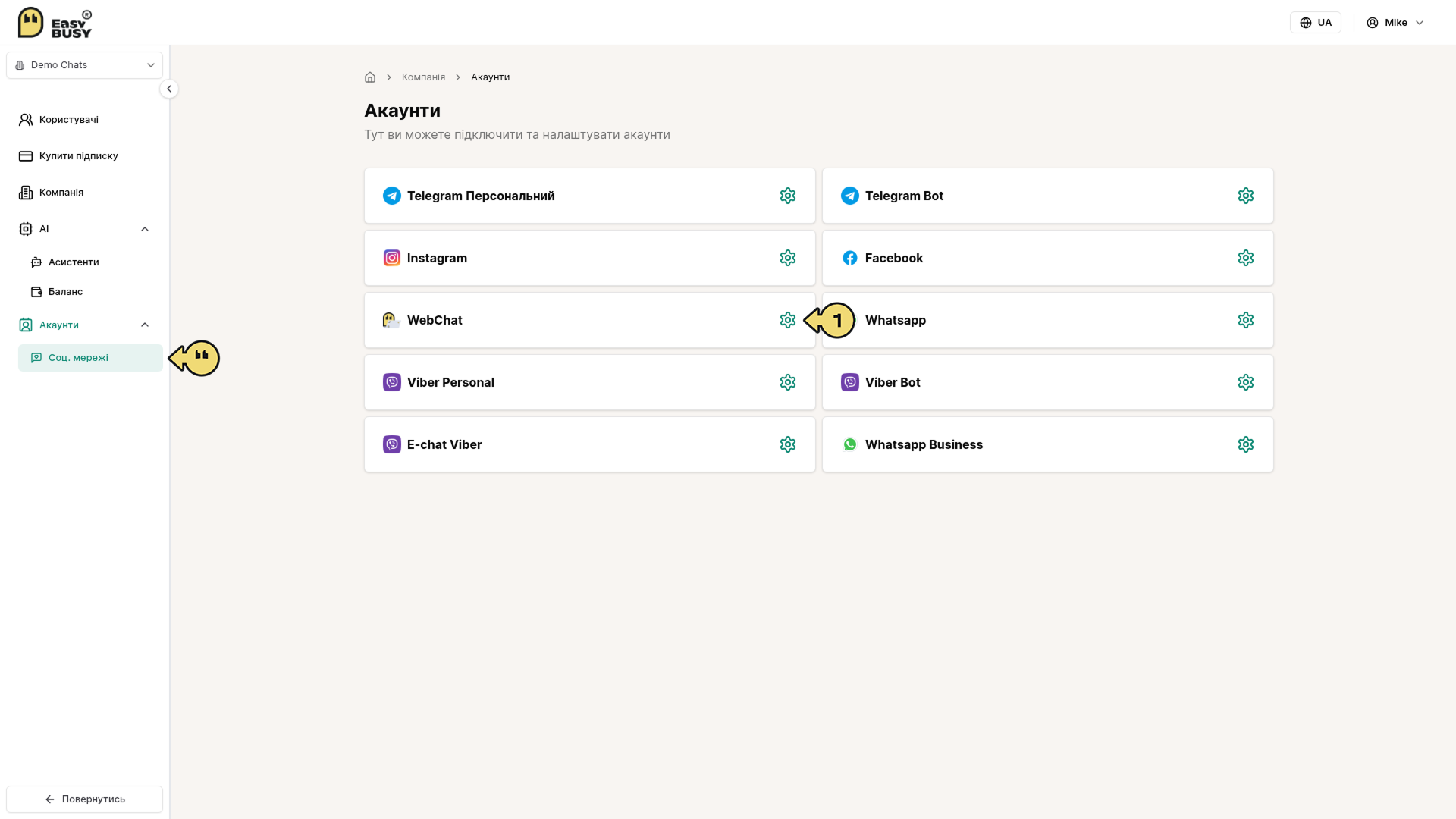The image size is (1456, 819).
Task: Open Viber Personal settings gear
Action: click(788, 382)
